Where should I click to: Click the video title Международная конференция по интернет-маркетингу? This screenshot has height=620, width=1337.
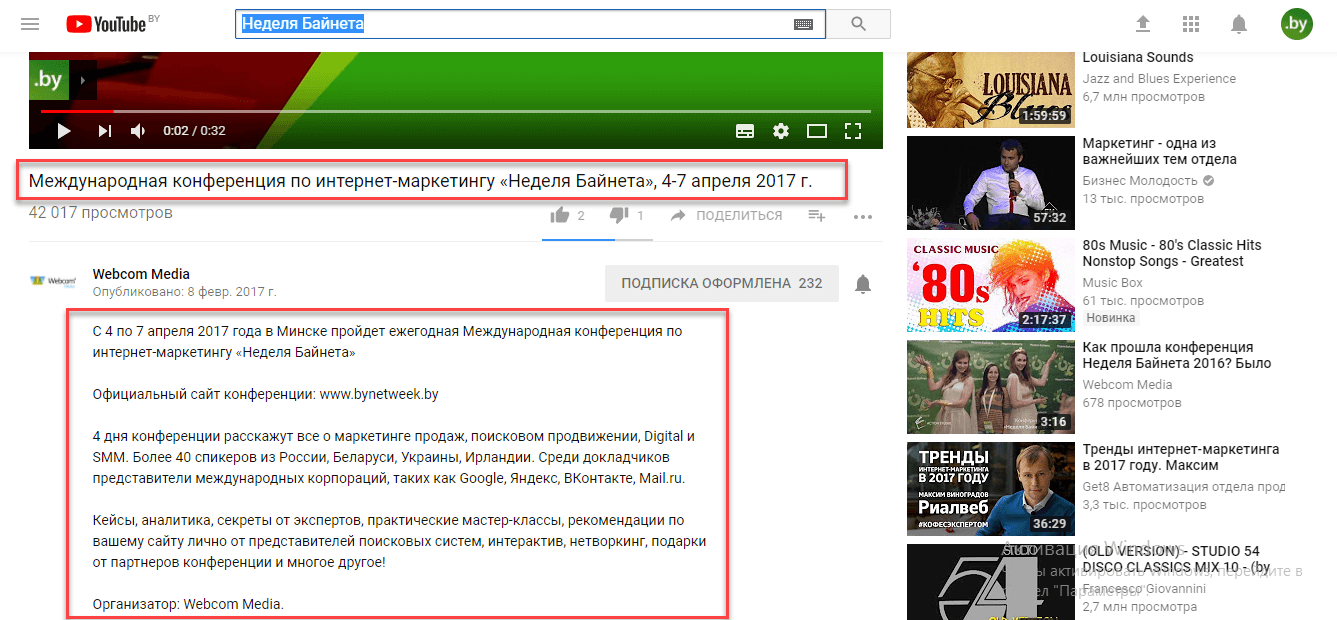pos(421,182)
